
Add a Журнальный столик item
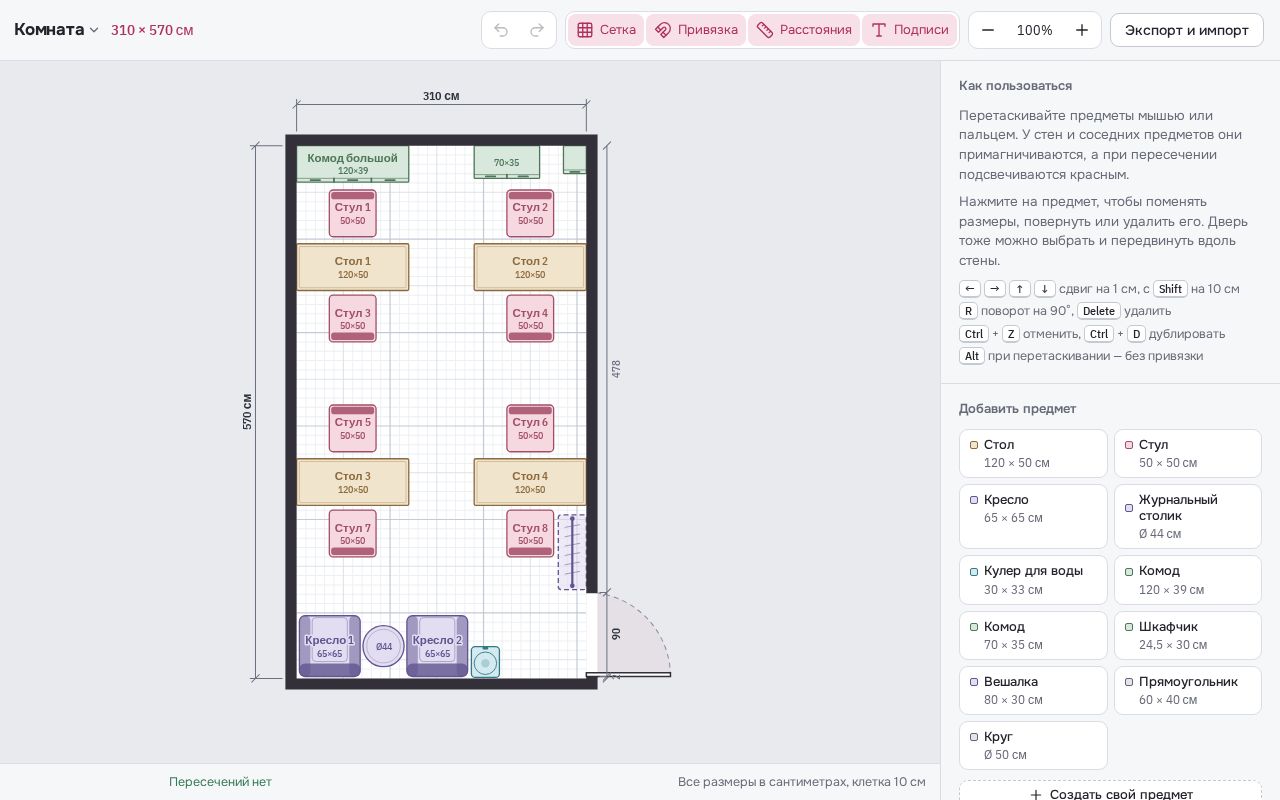[1188, 517]
